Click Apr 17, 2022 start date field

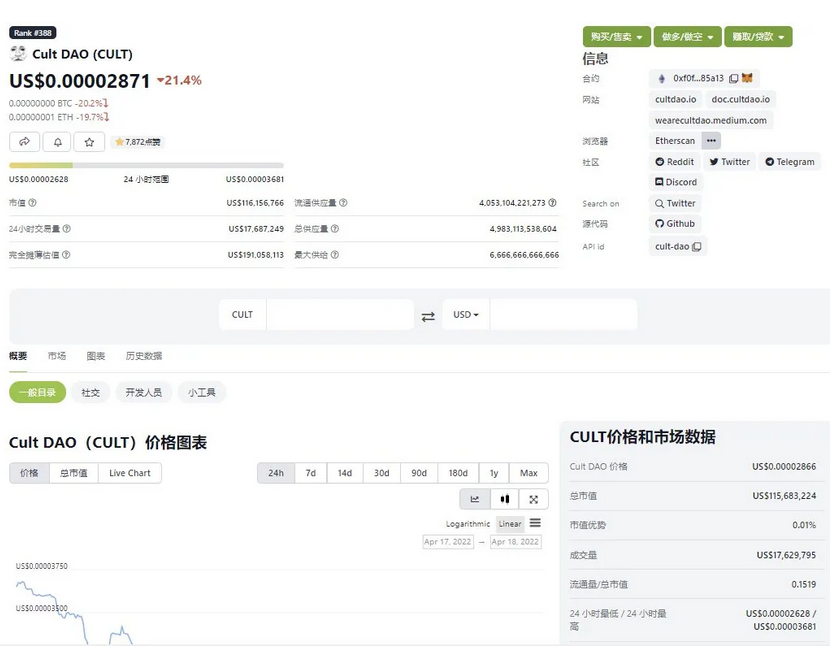coord(448,542)
